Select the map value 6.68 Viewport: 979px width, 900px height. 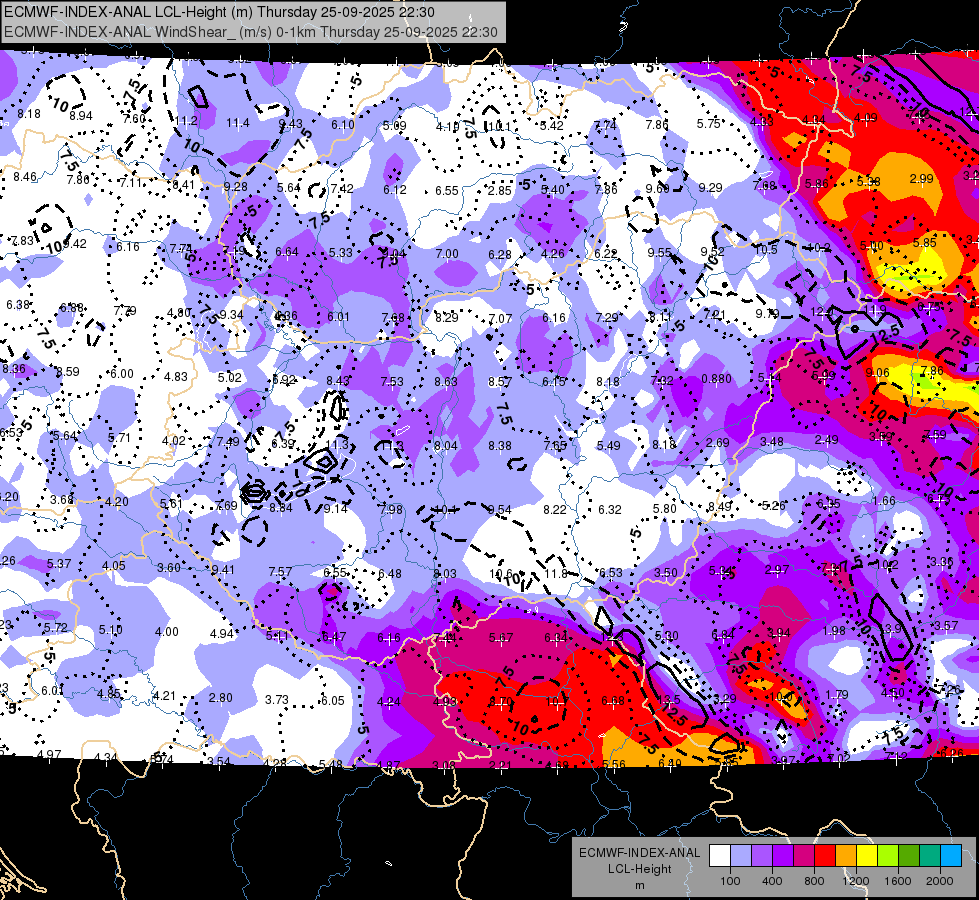click(x=613, y=700)
